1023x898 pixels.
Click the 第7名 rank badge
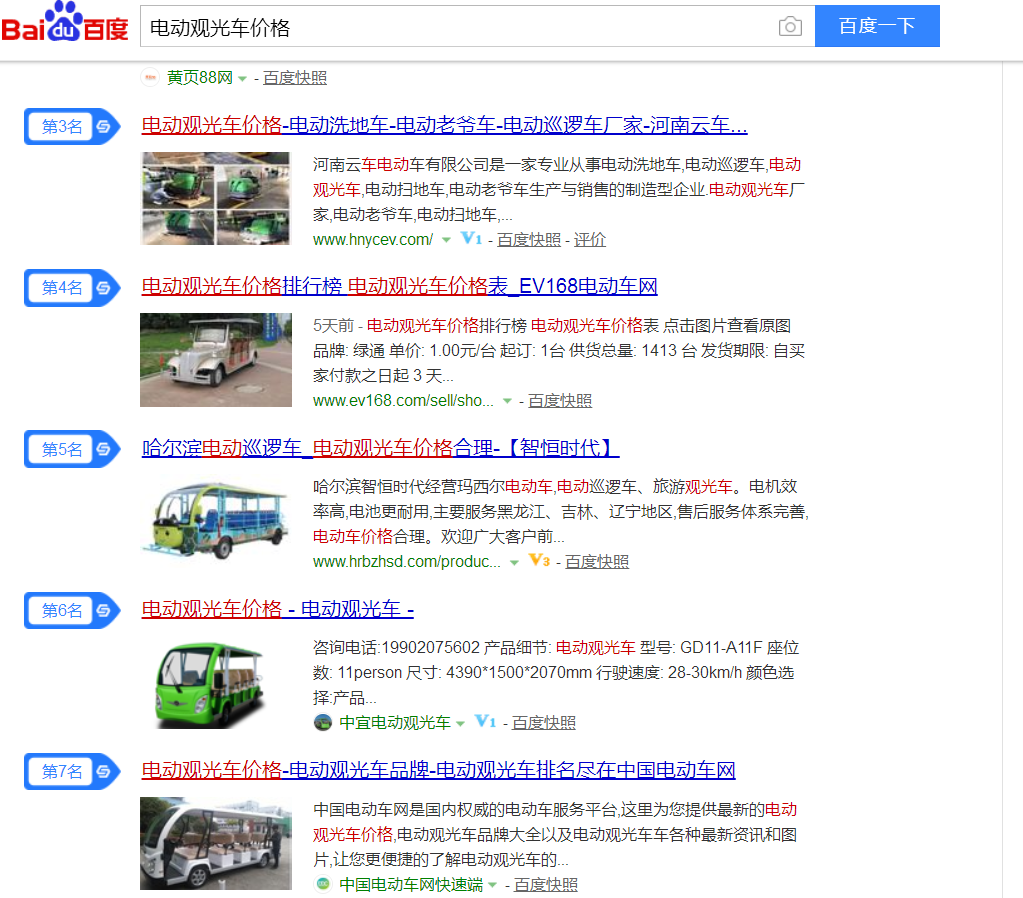pyautogui.click(x=72, y=771)
